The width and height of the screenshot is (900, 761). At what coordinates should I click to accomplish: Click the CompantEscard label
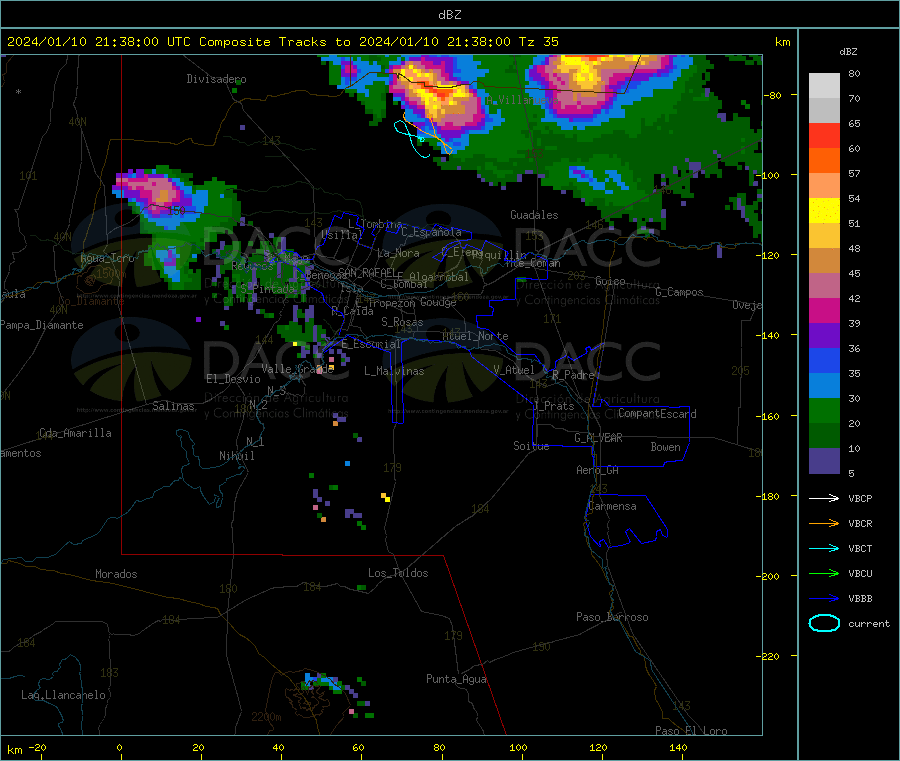pos(657,413)
